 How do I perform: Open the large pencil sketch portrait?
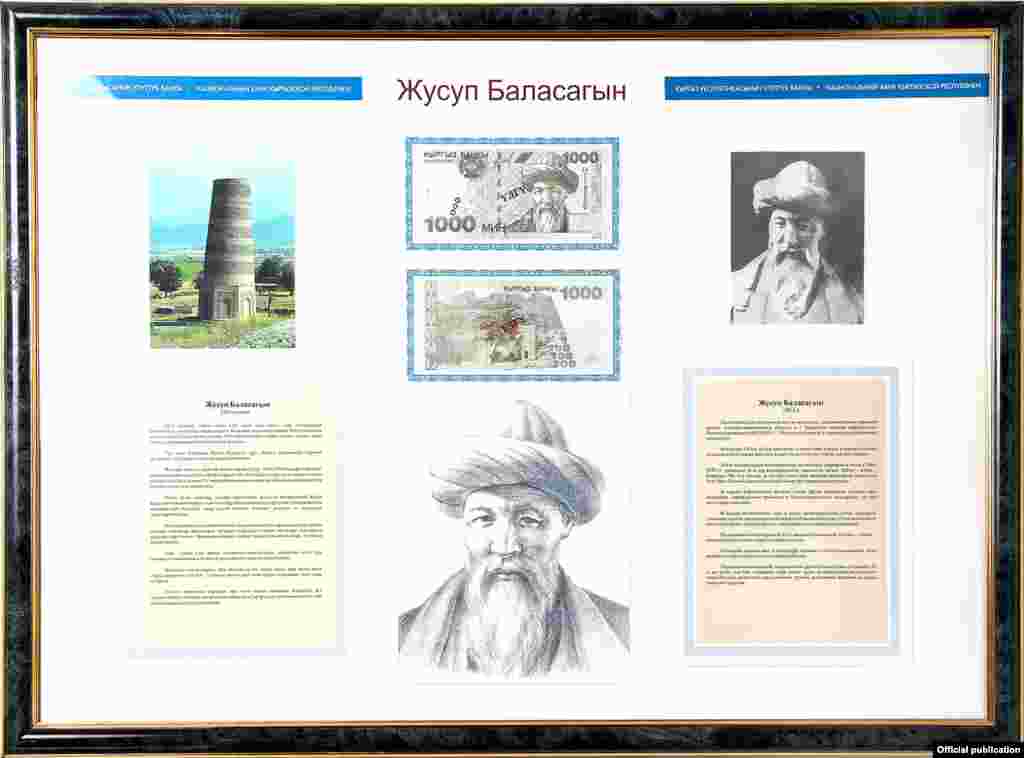pos(513,538)
